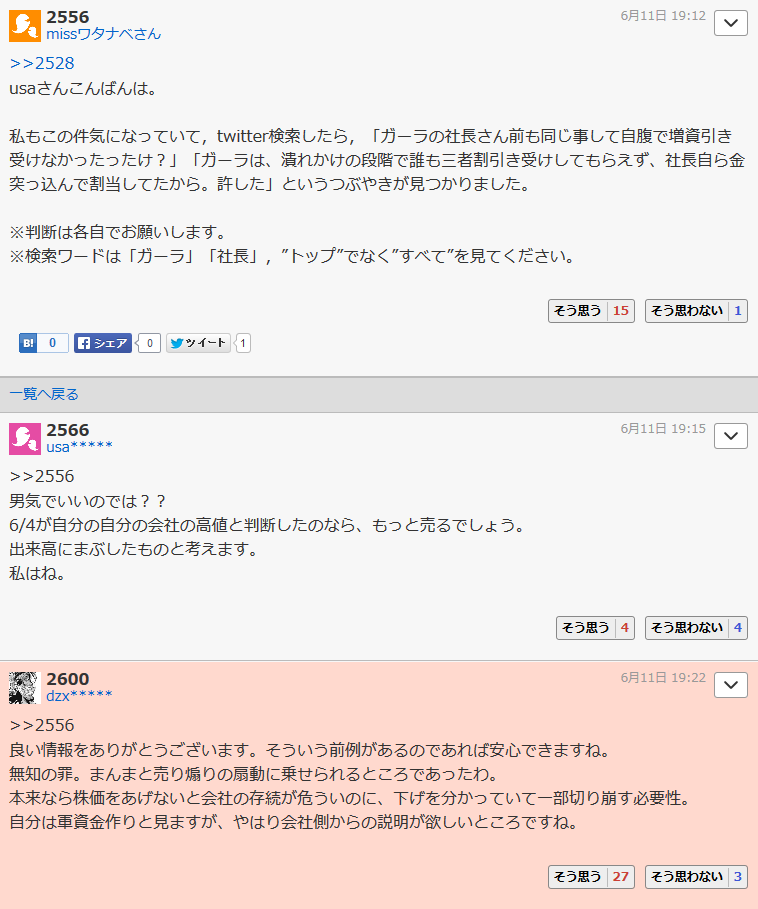Image resolution: width=758 pixels, height=909 pixels.
Task: Open the >>2528 reply reference link
Action: [42, 63]
